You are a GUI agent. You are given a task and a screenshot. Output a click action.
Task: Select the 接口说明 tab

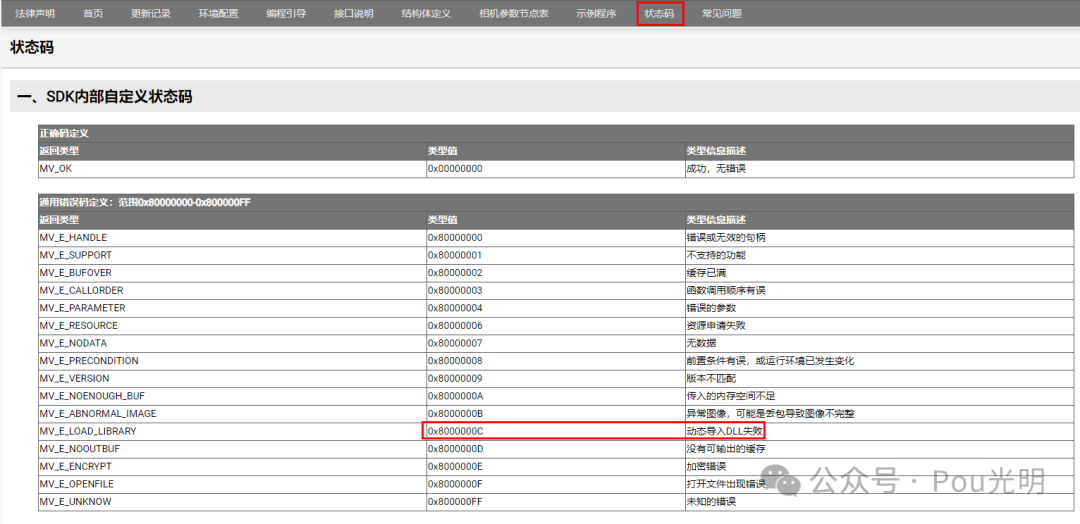tap(353, 13)
